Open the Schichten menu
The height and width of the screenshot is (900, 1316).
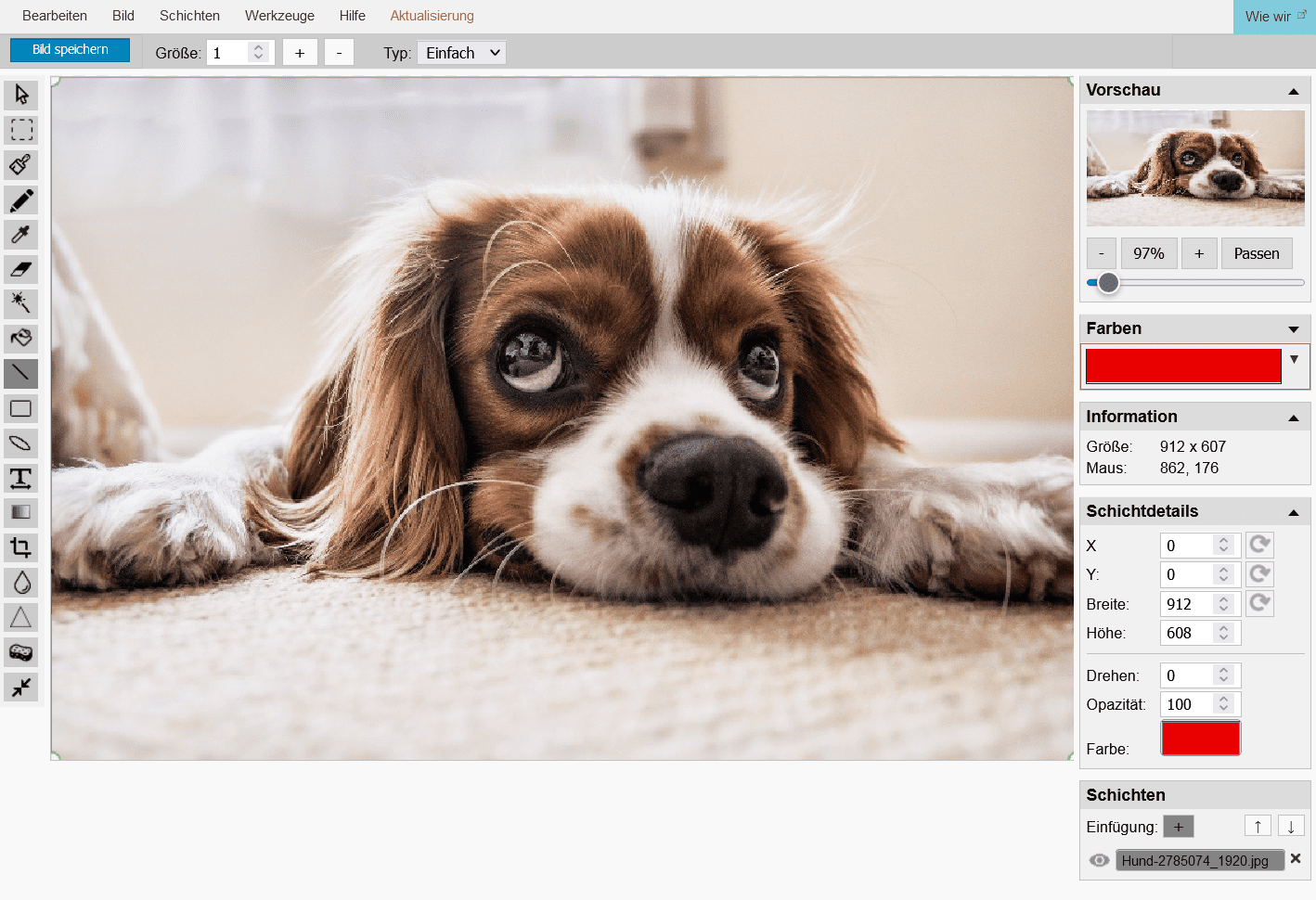[189, 16]
